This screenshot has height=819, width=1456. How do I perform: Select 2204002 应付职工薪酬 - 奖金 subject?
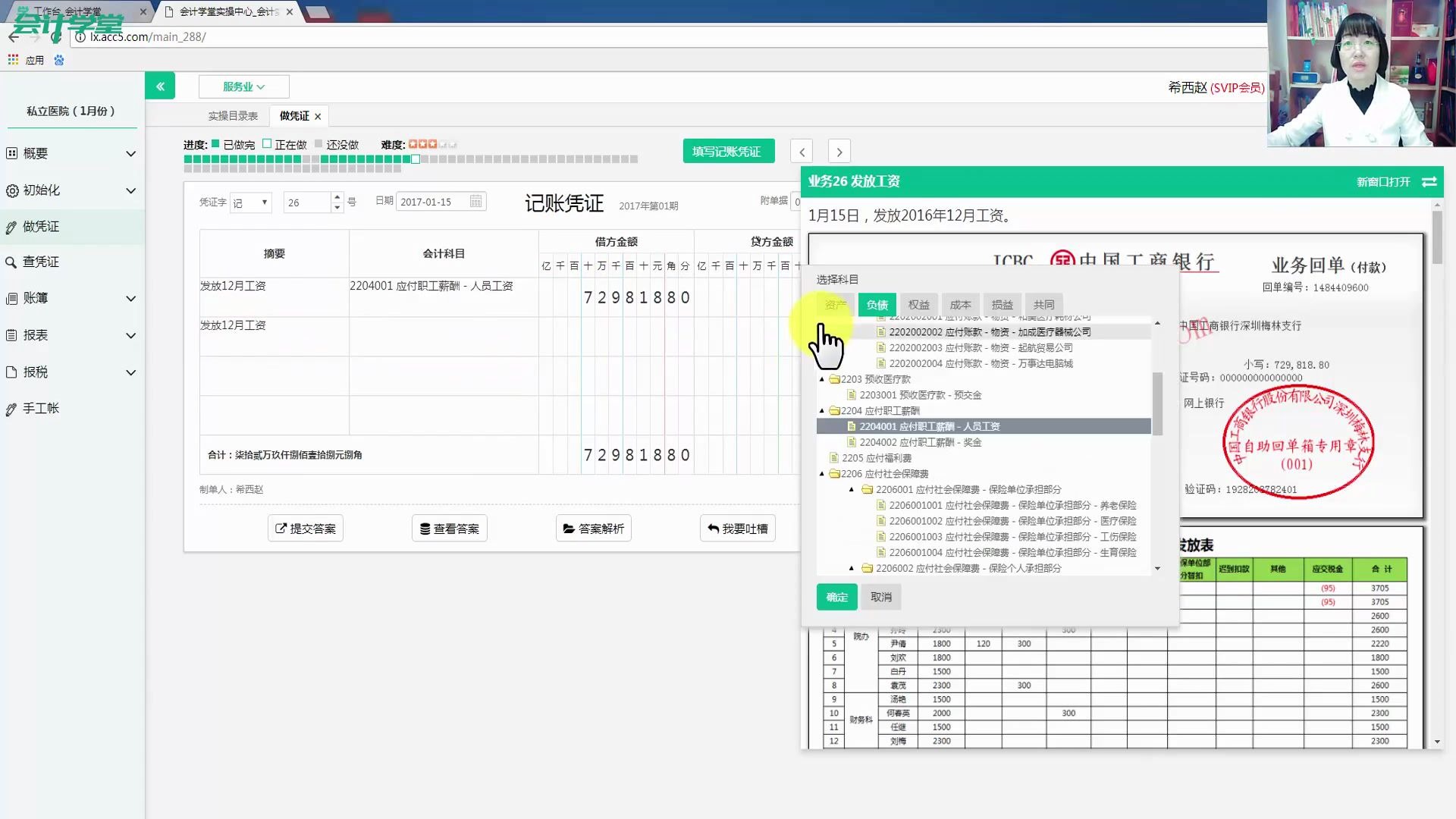pyautogui.click(x=920, y=442)
